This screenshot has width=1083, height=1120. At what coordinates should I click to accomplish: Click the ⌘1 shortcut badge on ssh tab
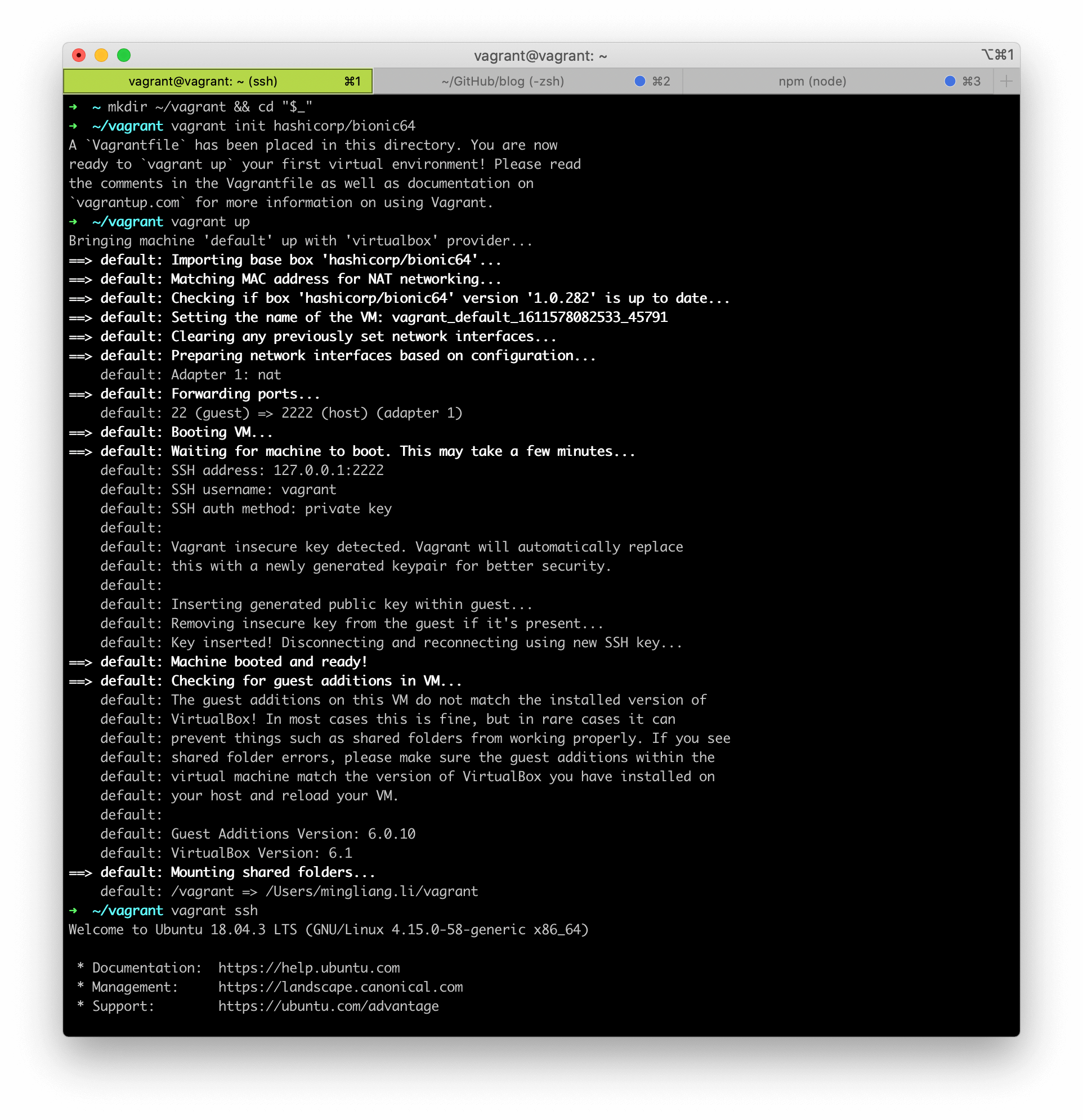tap(352, 81)
